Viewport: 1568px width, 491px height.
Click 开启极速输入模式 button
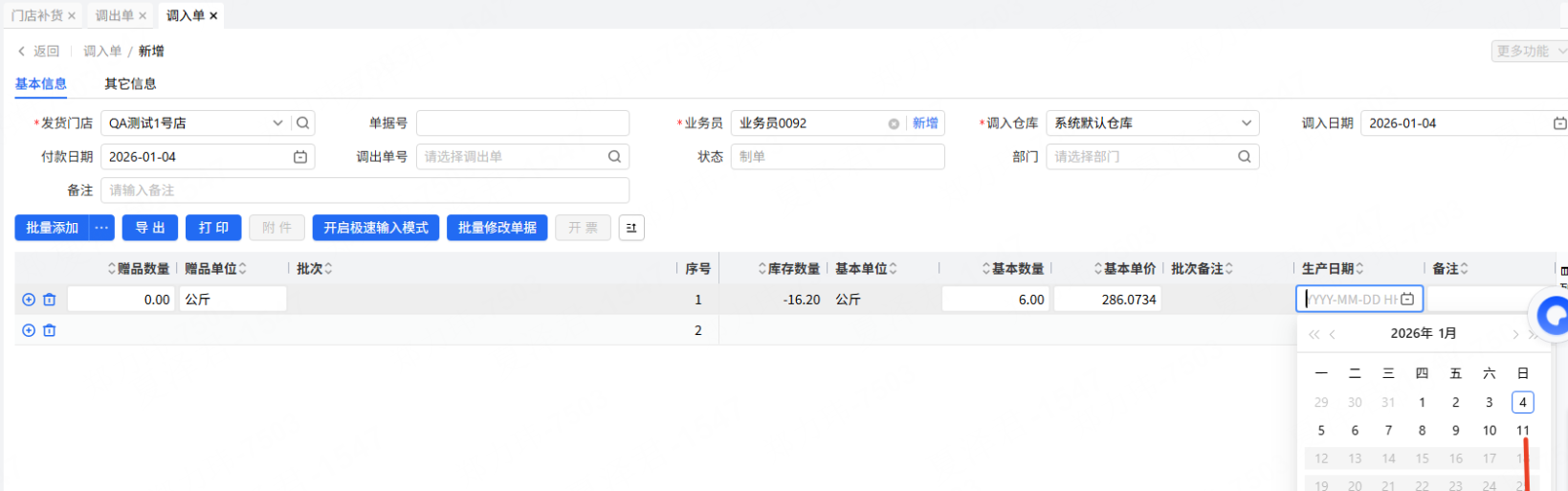tap(375, 228)
